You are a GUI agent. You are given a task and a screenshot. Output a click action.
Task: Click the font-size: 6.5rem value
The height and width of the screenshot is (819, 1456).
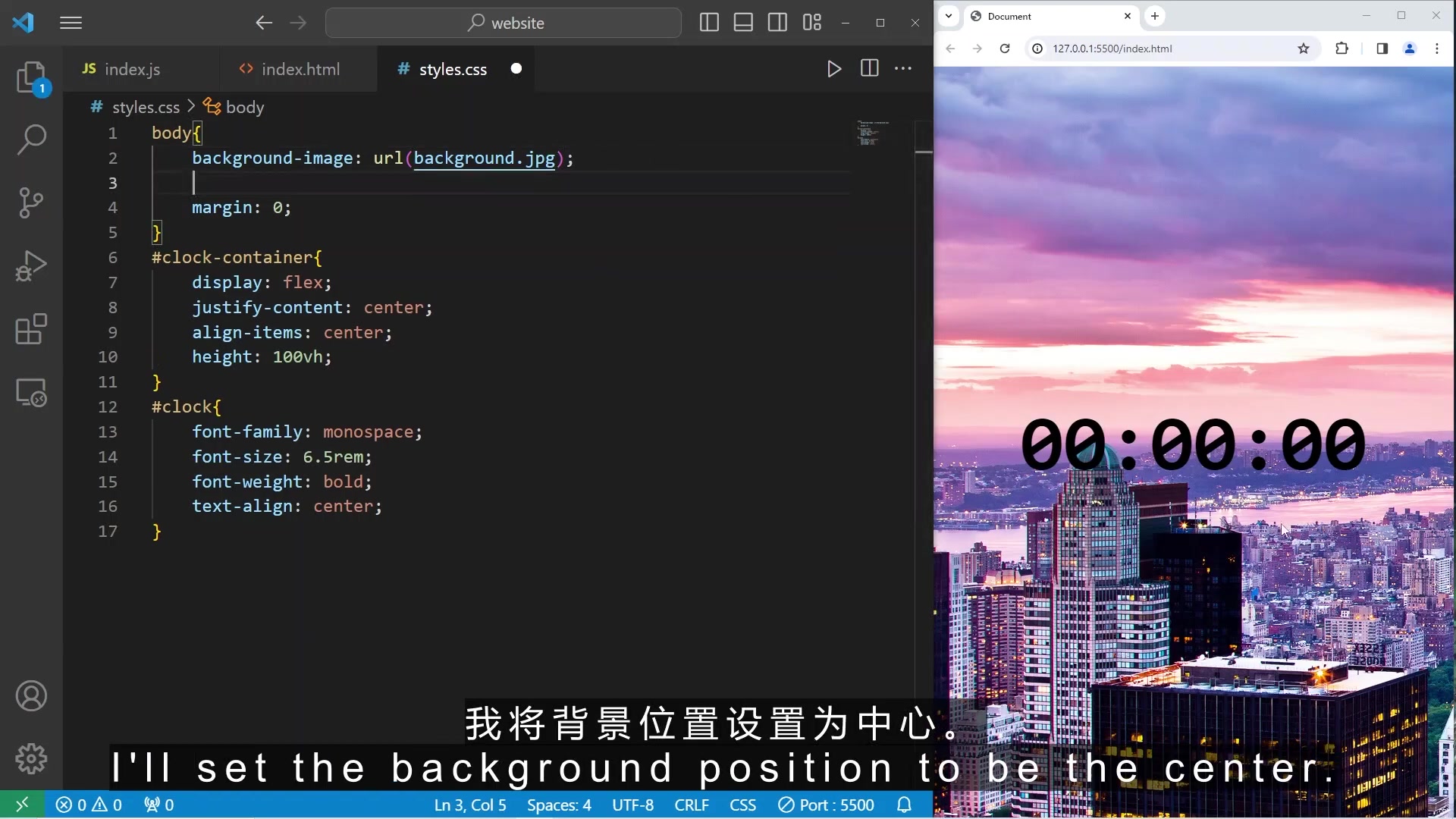[x=333, y=457]
